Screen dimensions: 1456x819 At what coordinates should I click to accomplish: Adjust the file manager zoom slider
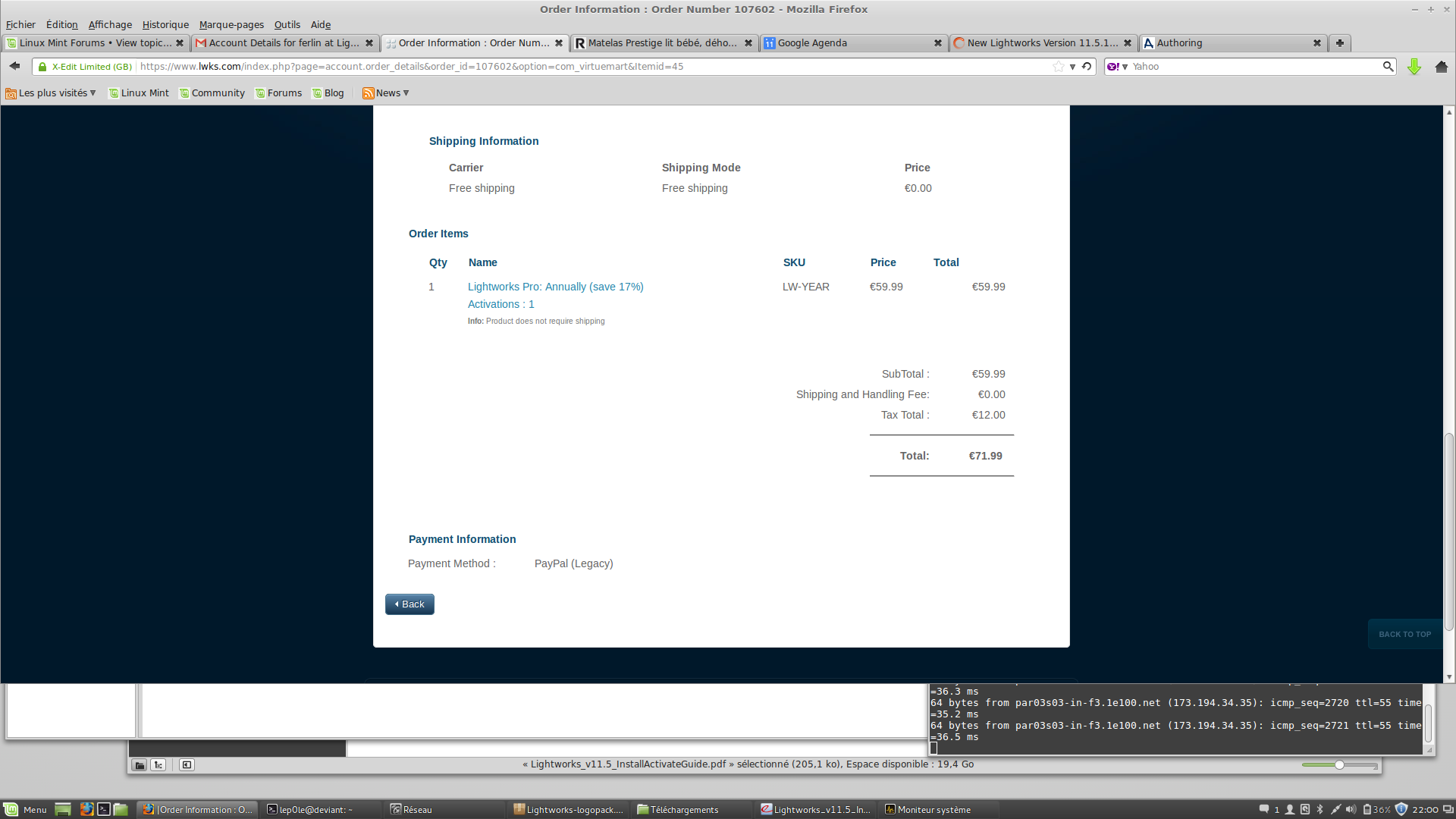[1339, 764]
